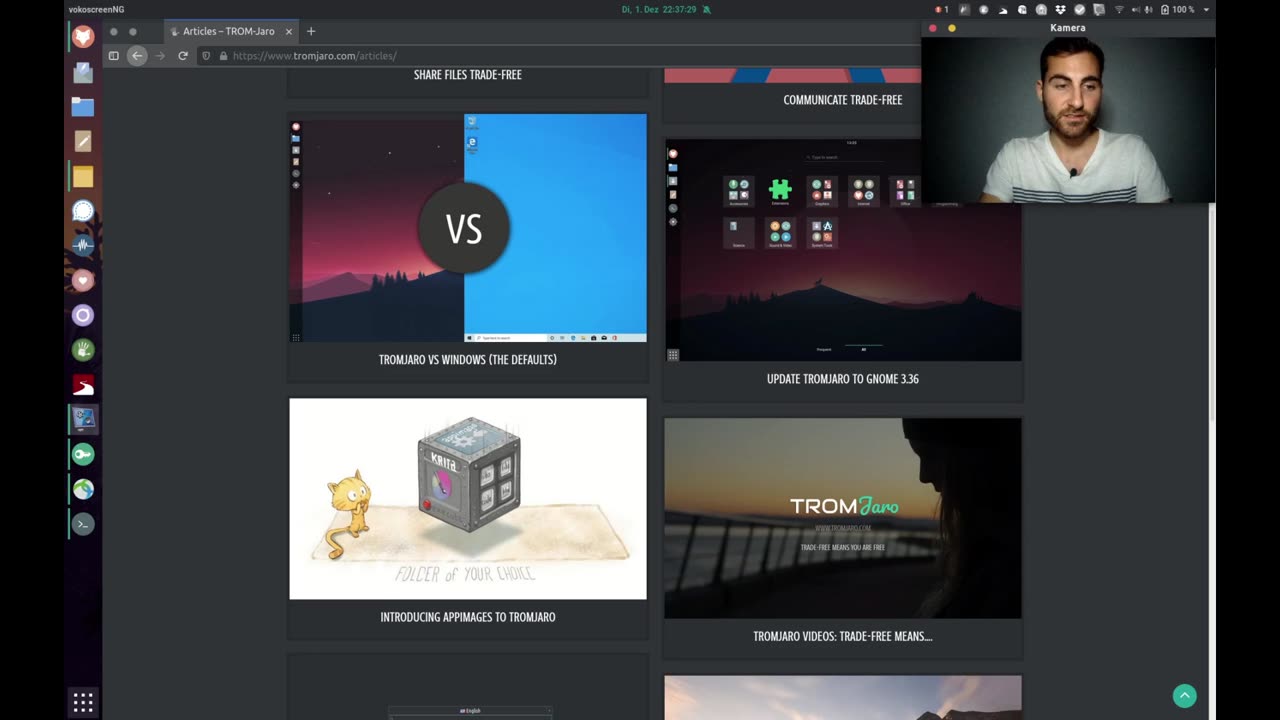Click the green scroll-to-top arrow button
Screen dimensions: 1280x720
(1184, 696)
